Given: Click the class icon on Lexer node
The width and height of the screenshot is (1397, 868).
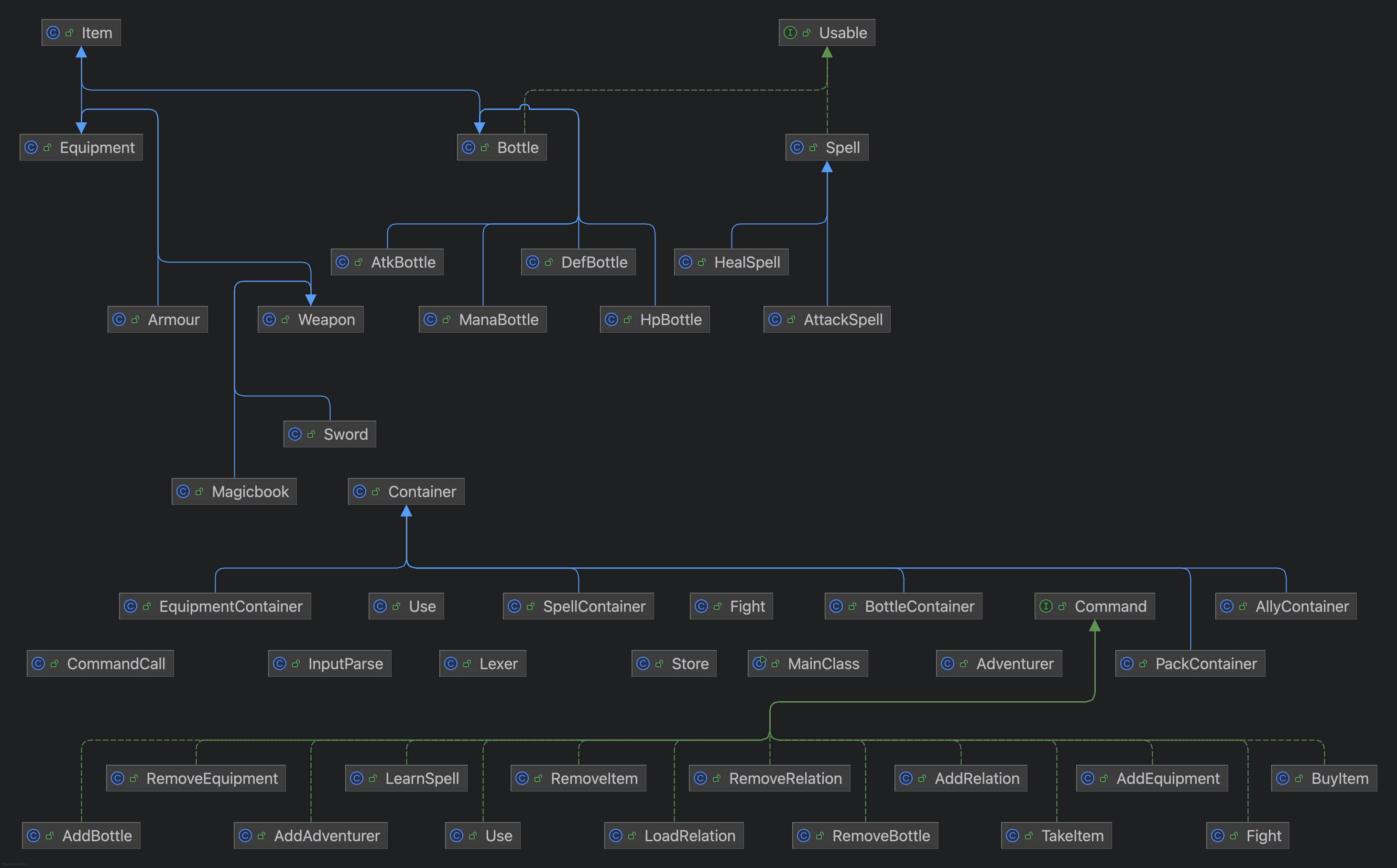Looking at the screenshot, I should (x=451, y=663).
